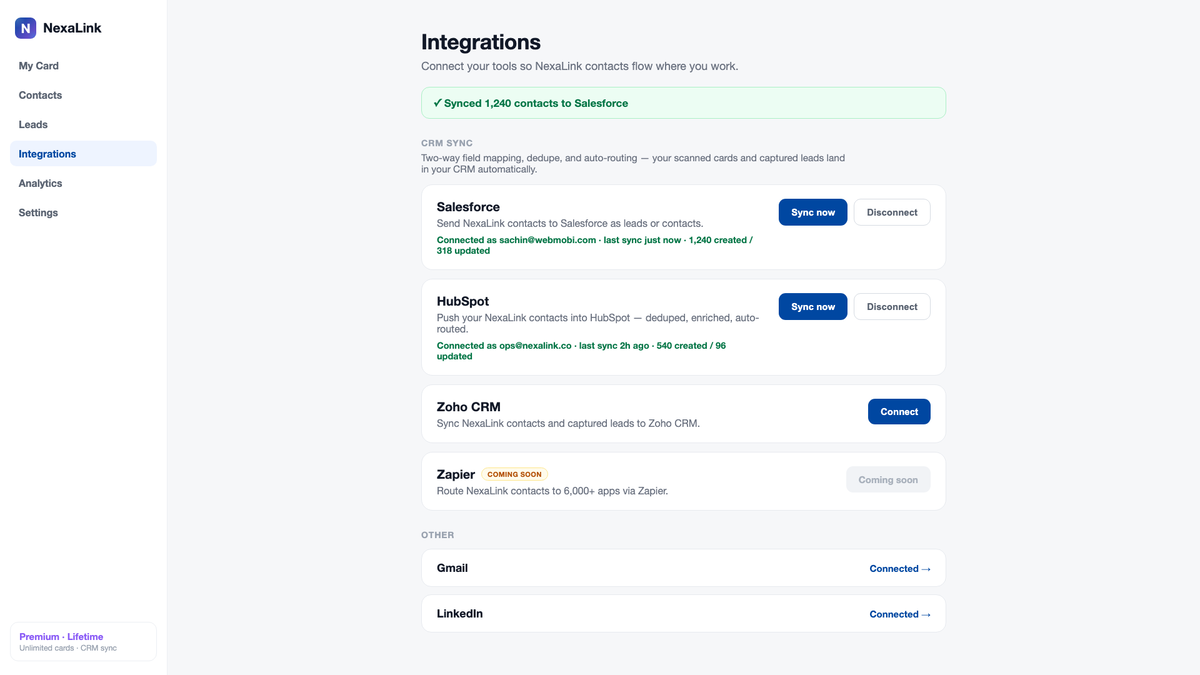Click Salesforce connected status text
Viewport: 1200px width, 675px height.
tap(595, 246)
